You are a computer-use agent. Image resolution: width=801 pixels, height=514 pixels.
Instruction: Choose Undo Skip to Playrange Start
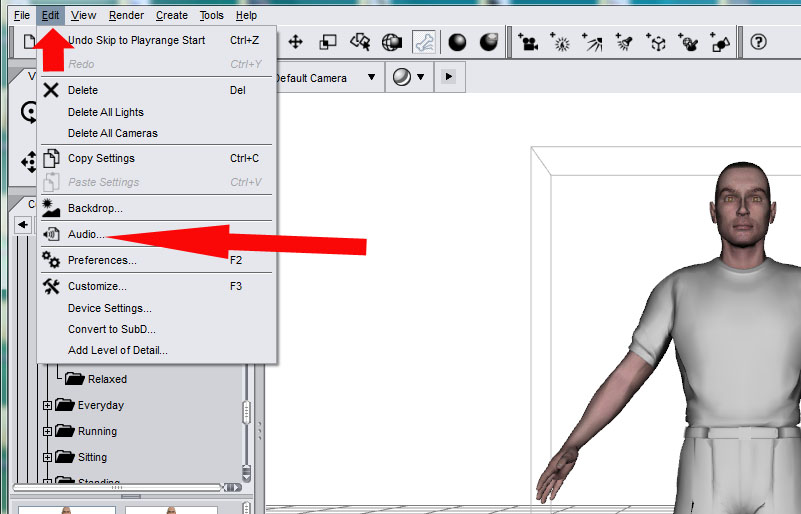click(157, 40)
